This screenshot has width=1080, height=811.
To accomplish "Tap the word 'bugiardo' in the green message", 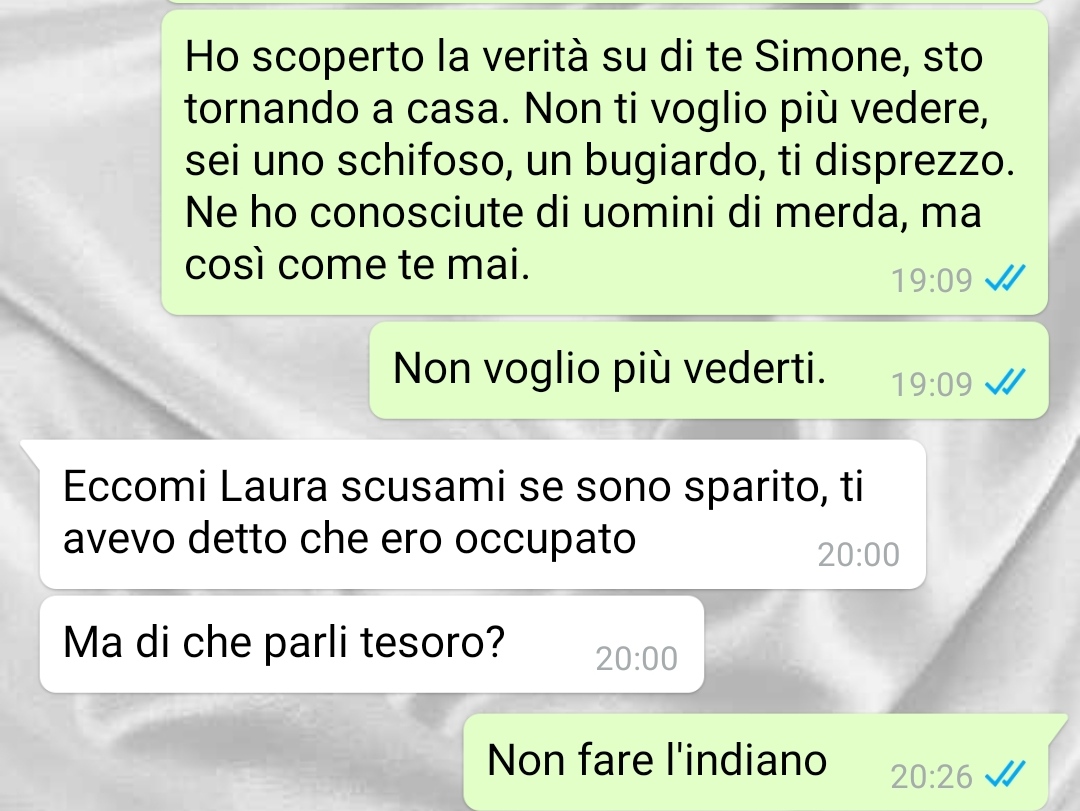I will pyautogui.click(x=674, y=161).
